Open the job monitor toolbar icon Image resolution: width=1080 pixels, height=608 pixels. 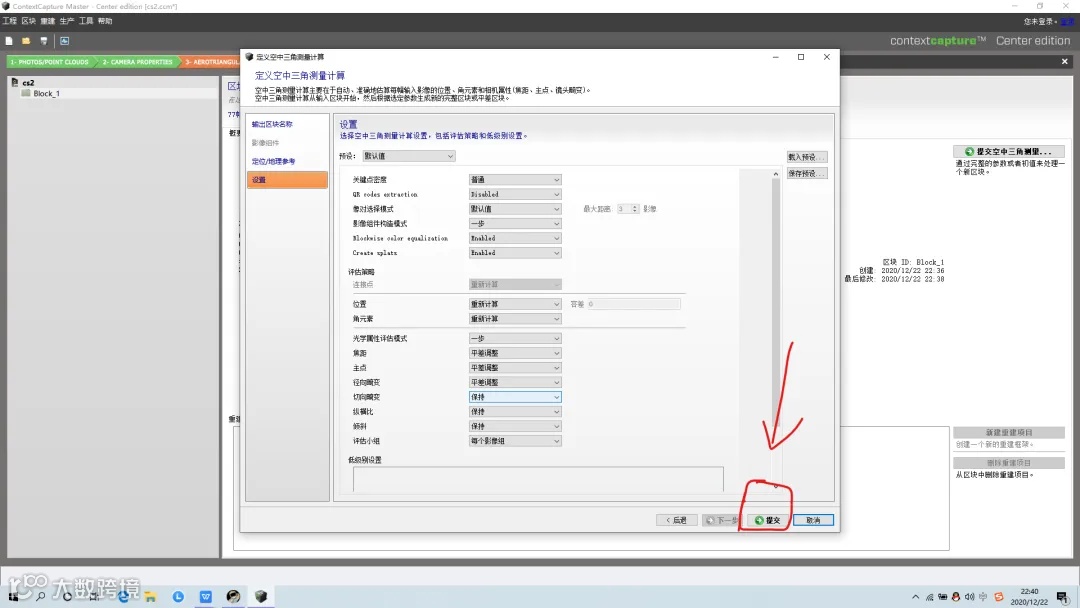coord(64,41)
